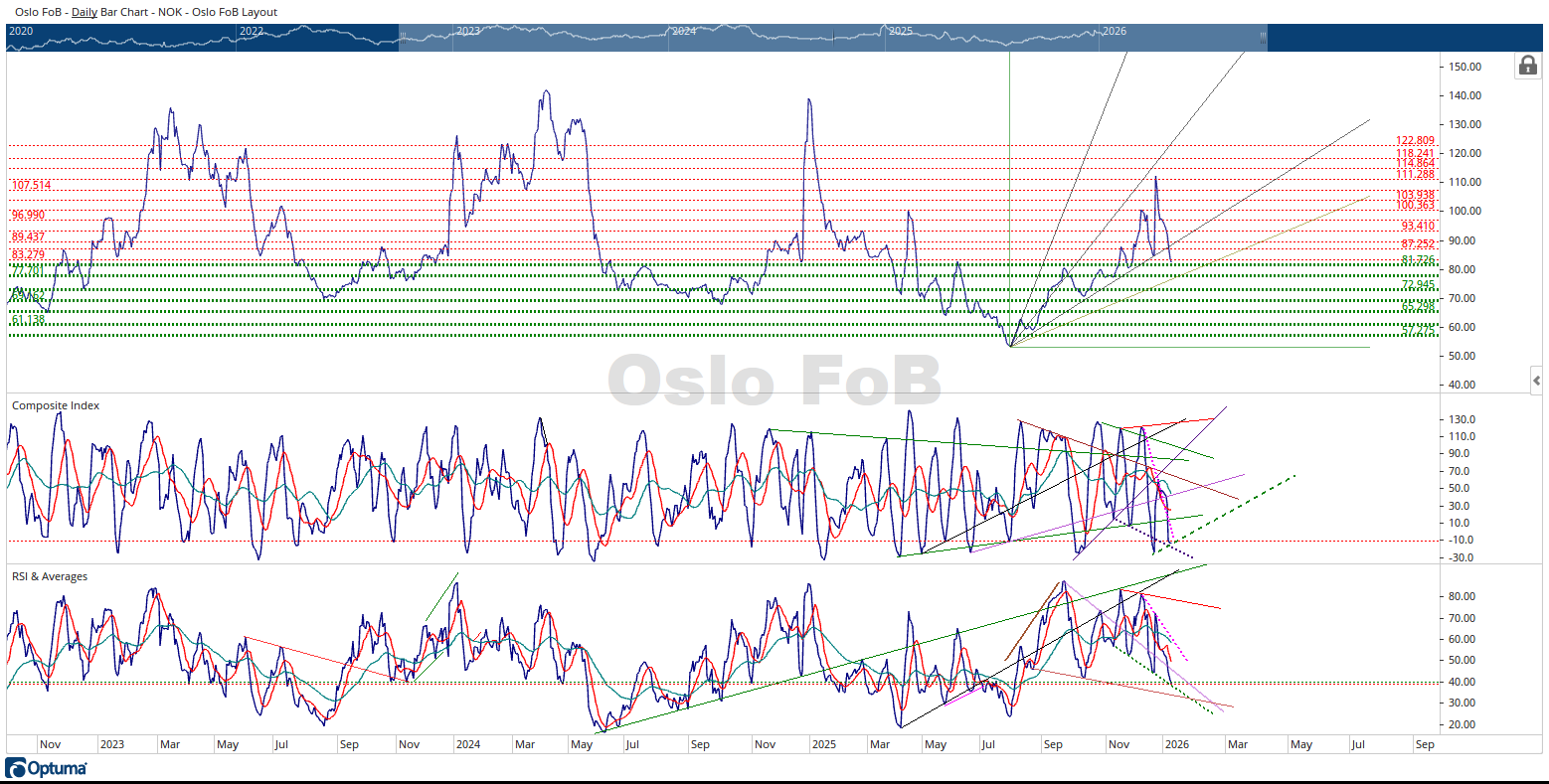Click 80.00 on the RSI scale
Screen dimensions: 1549x784
point(1462,596)
